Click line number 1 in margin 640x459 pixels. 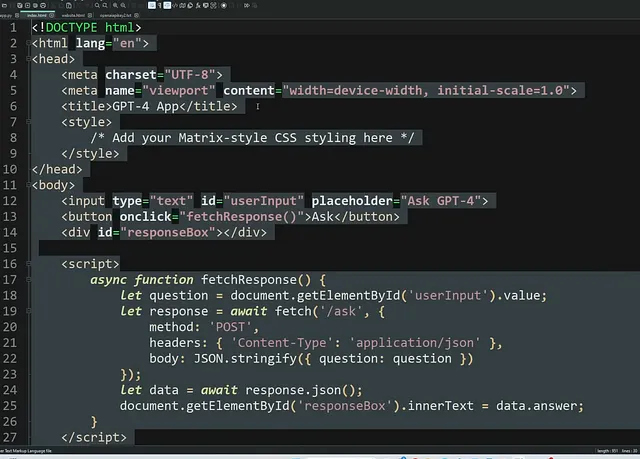[13, 27]
